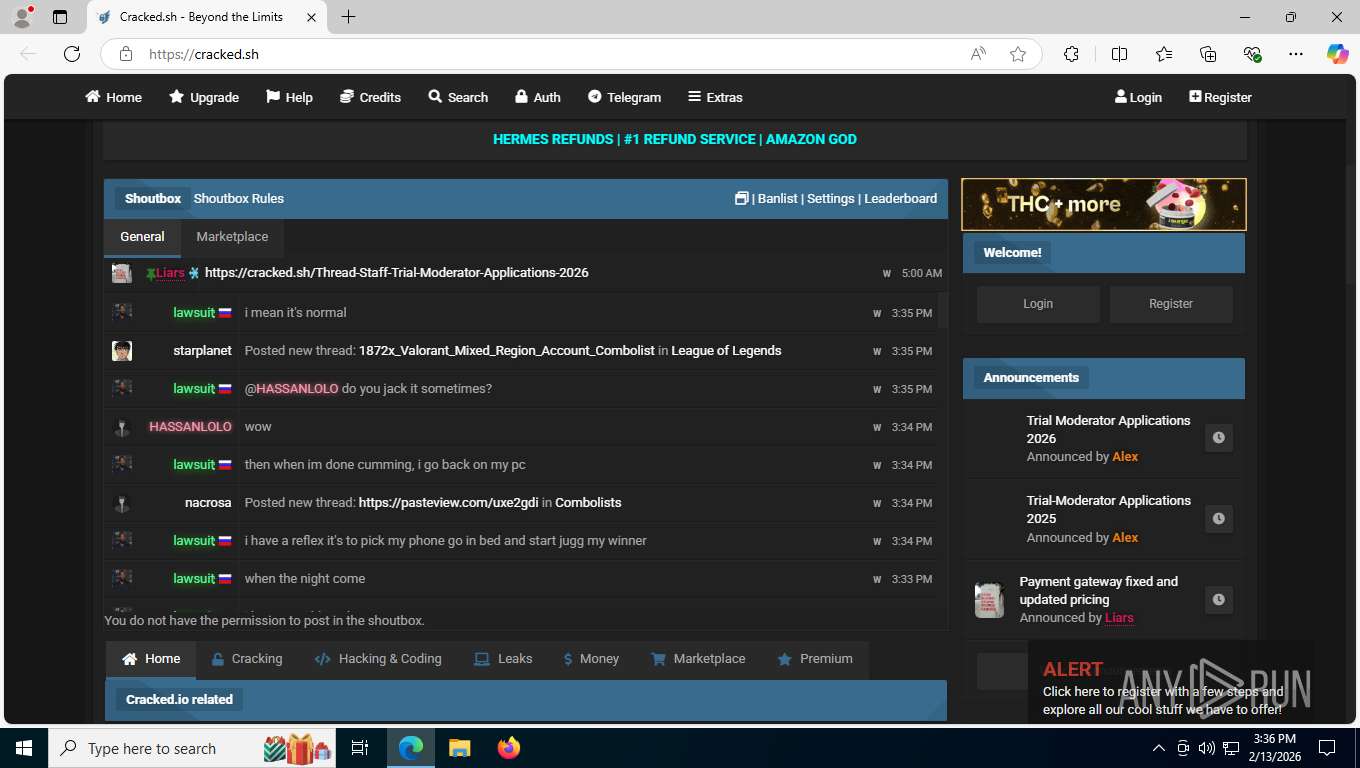
Task: Open the Telegram nav link
Action: (x=624, y=97)
